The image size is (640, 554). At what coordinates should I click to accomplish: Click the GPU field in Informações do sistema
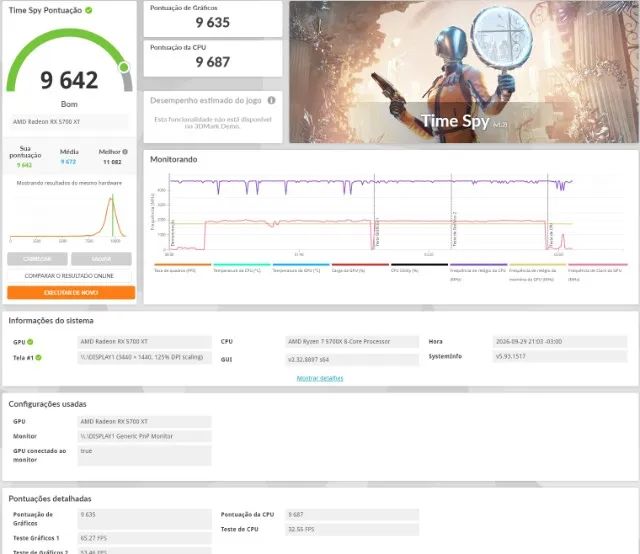tap(144, 341)
